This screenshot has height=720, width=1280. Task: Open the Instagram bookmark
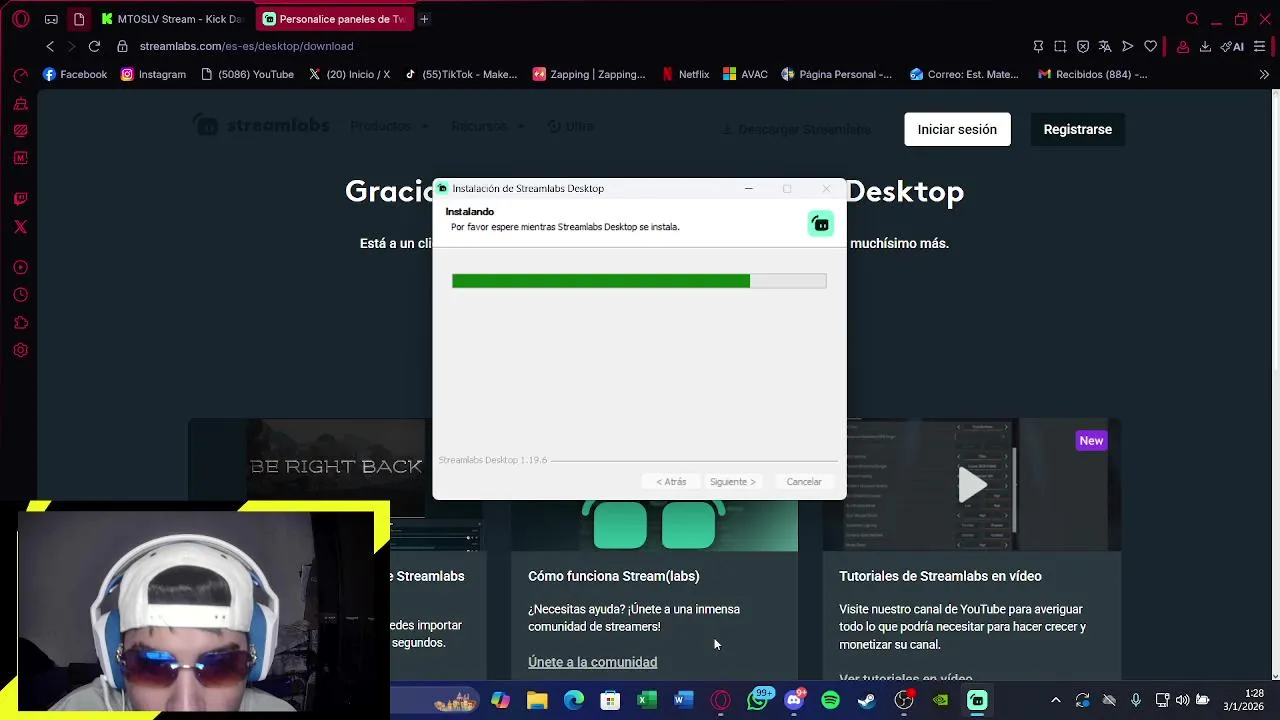coord(153,74)
